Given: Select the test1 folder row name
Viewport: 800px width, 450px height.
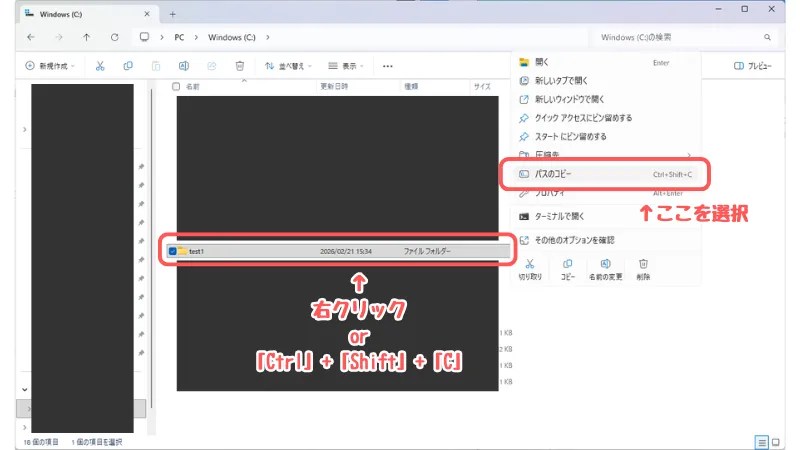Looking at the screenshot, I should (196, 251).
